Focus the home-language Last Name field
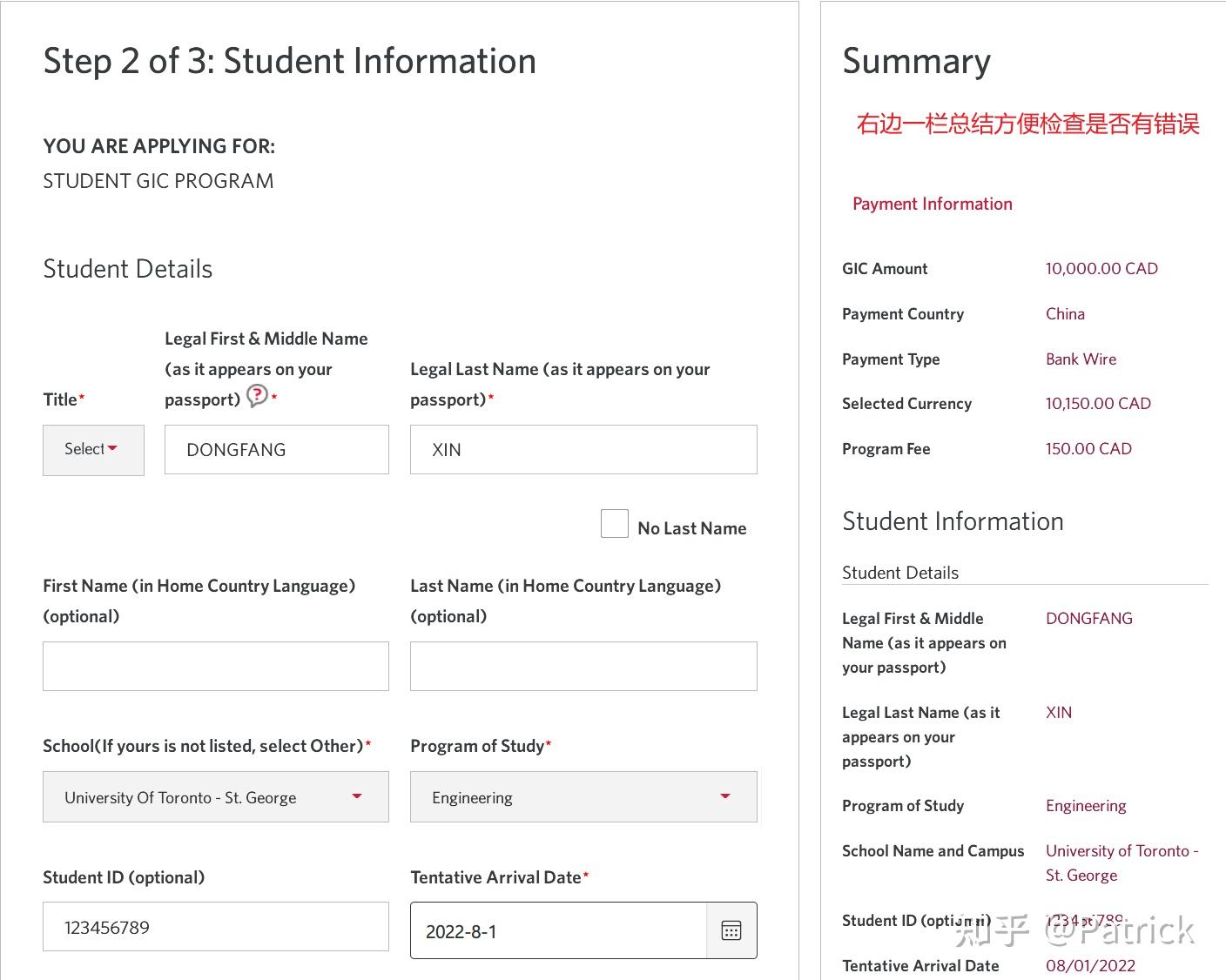This screenshot has width=1226, height=980. (583, 667)
